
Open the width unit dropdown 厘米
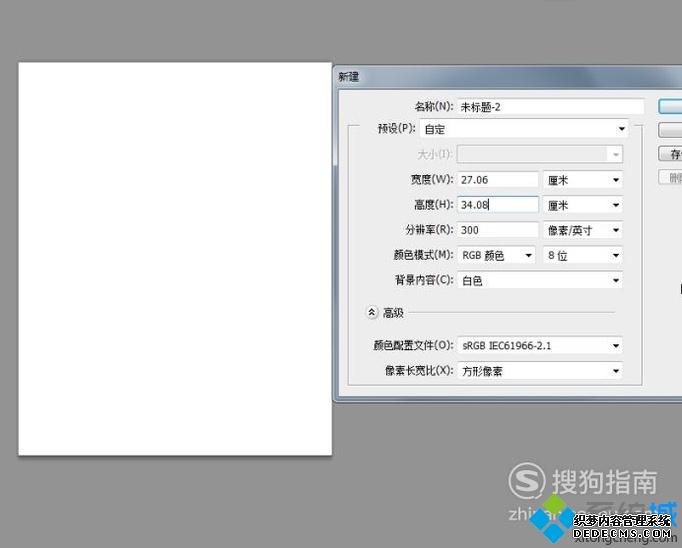pos(583,180)
